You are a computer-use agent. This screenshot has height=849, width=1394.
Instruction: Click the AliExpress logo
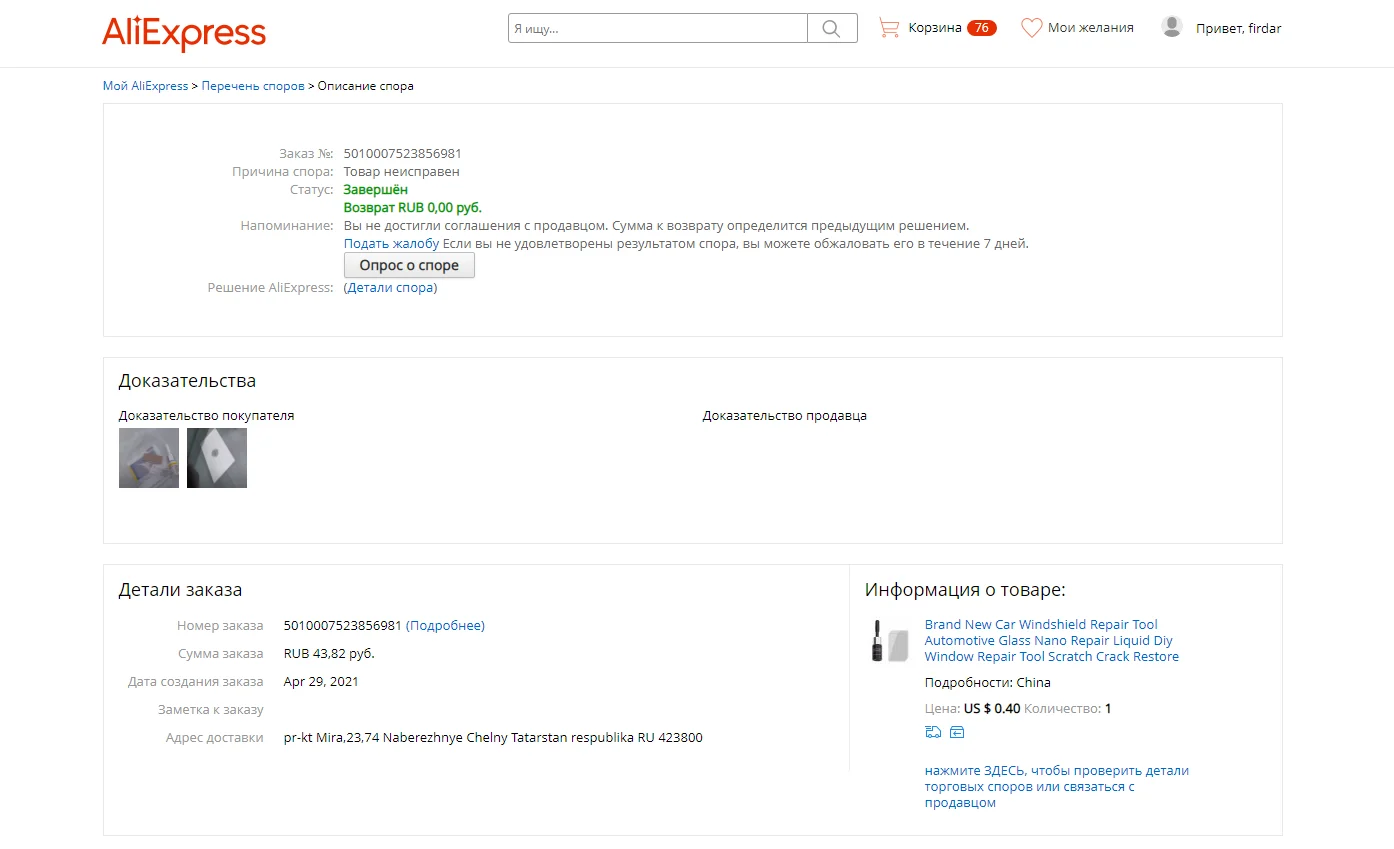tap(184, 33)
